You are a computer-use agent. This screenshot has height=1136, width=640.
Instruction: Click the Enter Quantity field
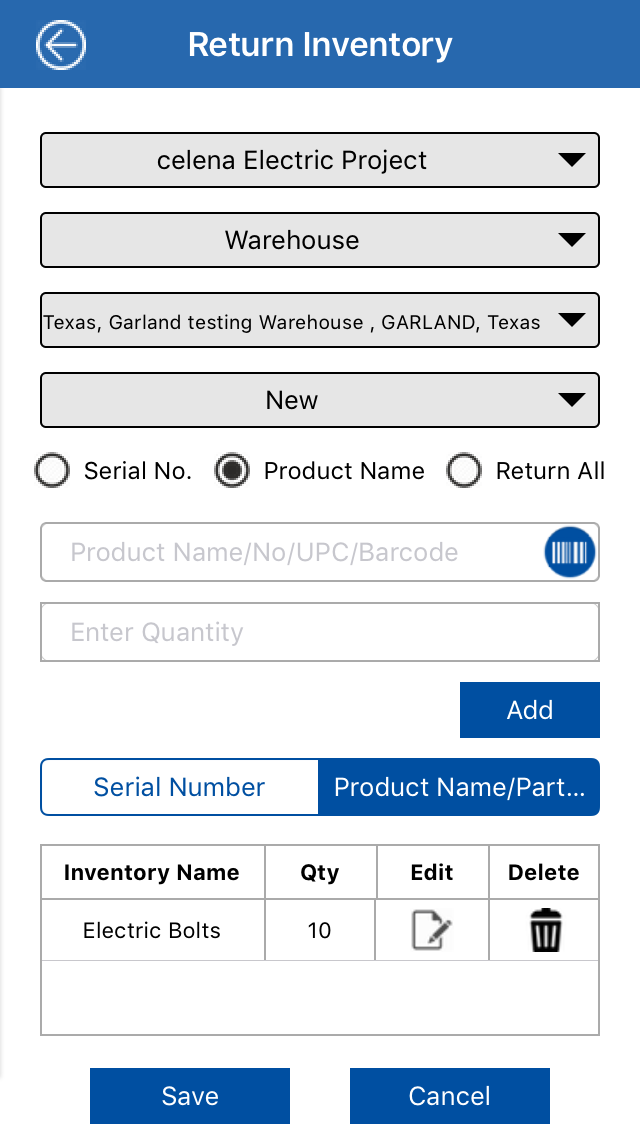[320, 632]
